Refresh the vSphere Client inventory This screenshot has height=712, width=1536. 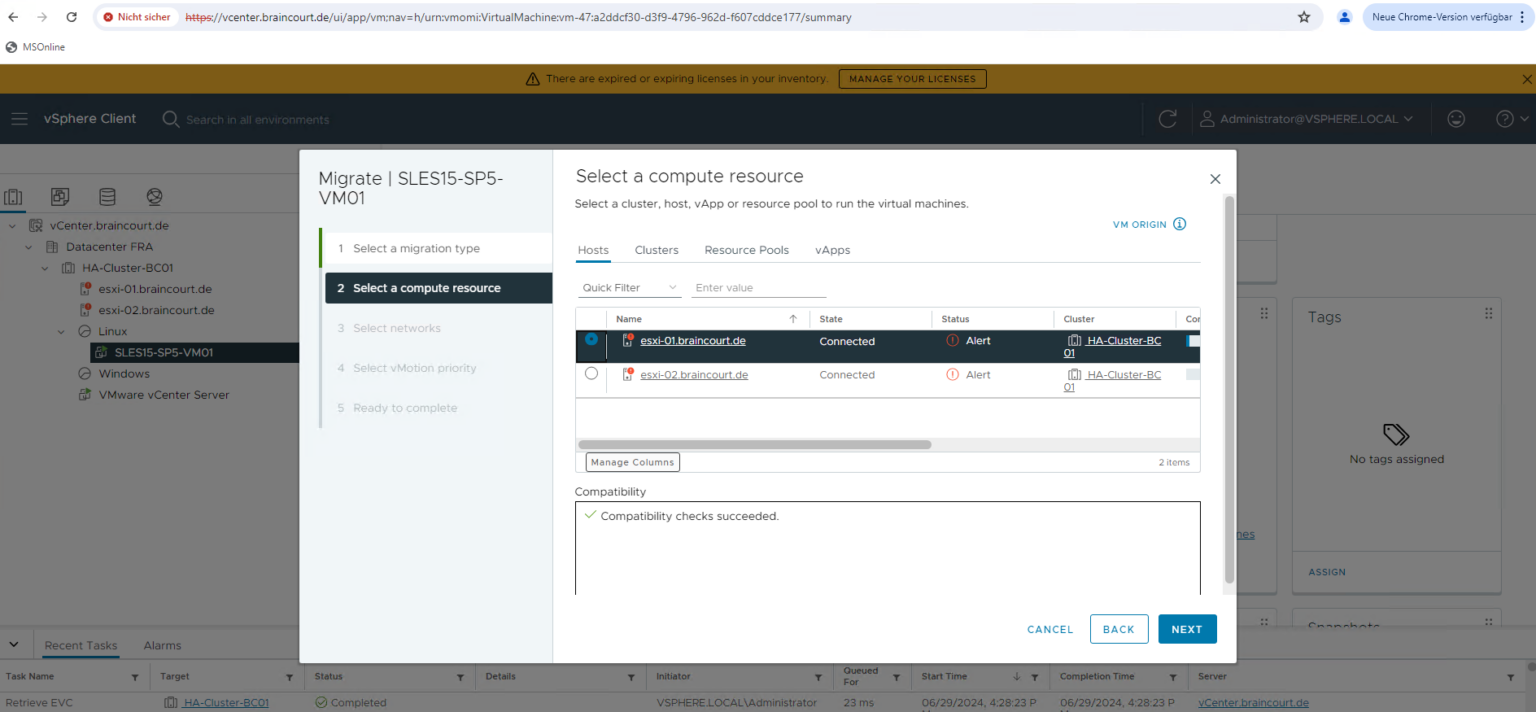coord(1167,118)
